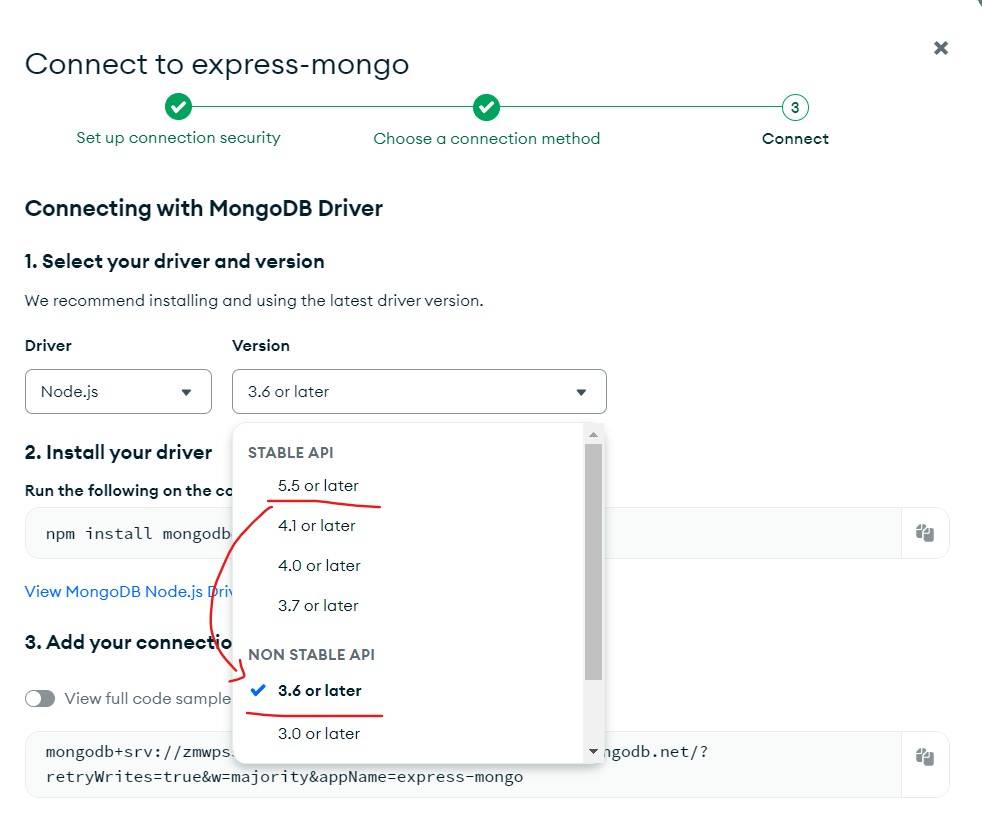Screen dimensions: 982x813
Task: Open the Node.js driver dropdown
Action: [118, 391]
